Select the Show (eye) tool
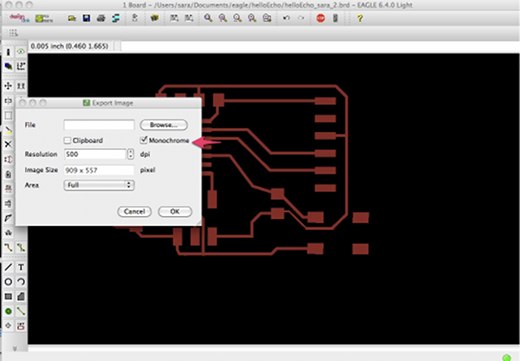This screenshot has width=520, height=361. 21,52
